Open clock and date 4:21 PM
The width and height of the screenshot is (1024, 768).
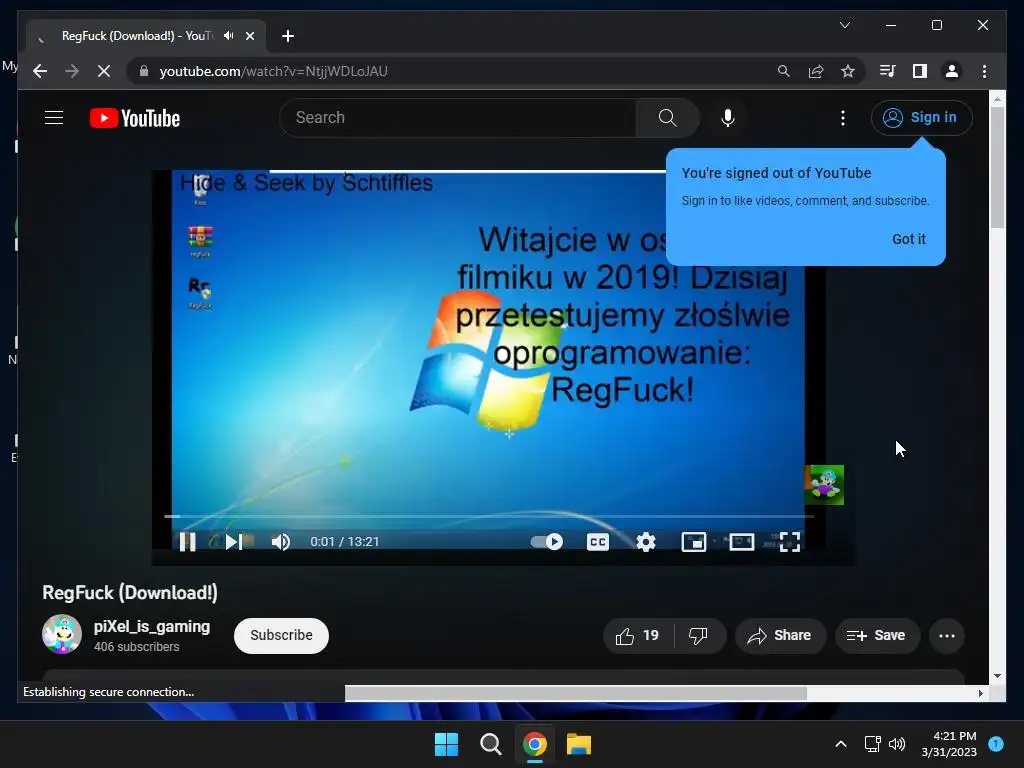(949, 744)
